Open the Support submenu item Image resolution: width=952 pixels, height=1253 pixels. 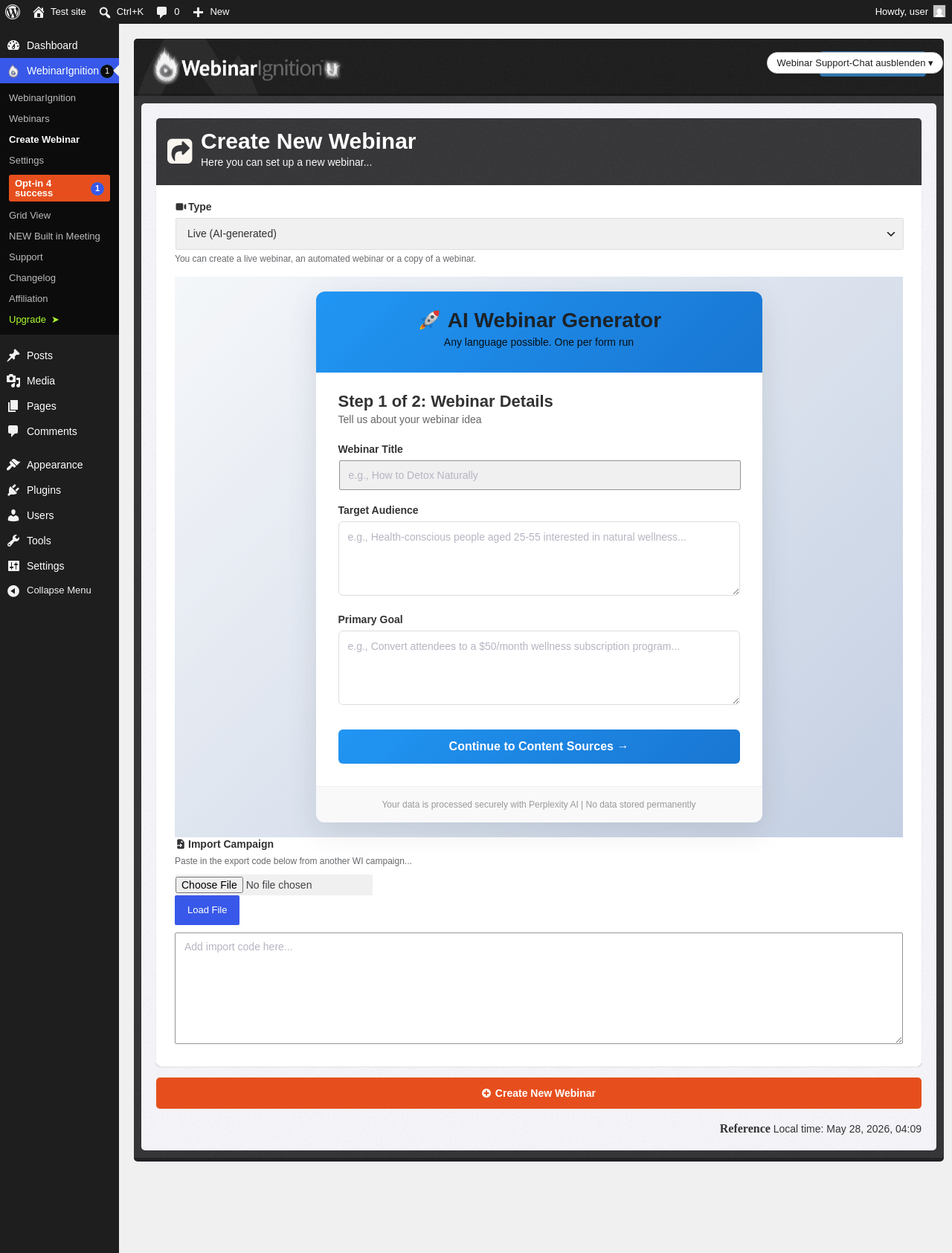[26, 257]
